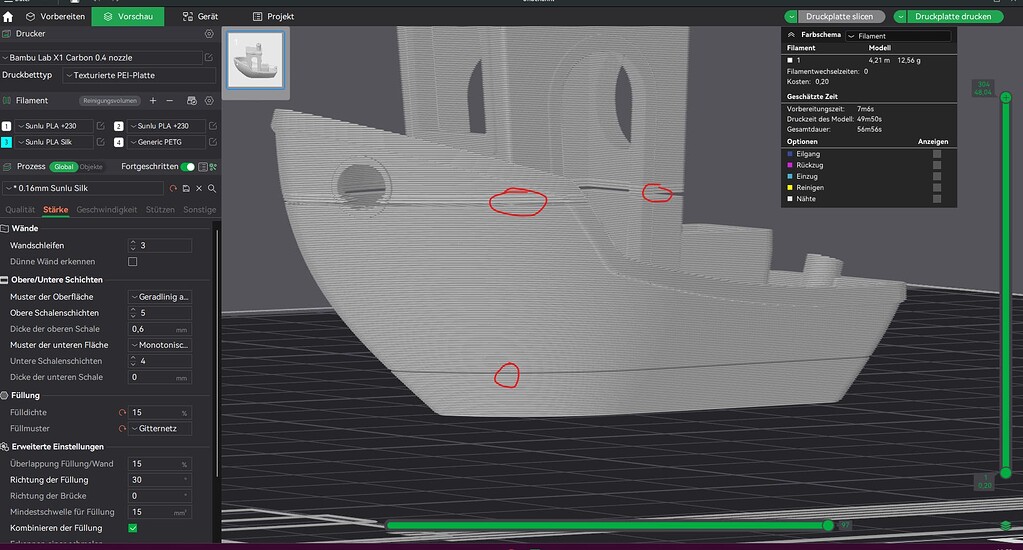Screen dimensions: 1023x550
Task: Remove a filament with minus icon
Action: pyautogui.click(x=170, y=100)
